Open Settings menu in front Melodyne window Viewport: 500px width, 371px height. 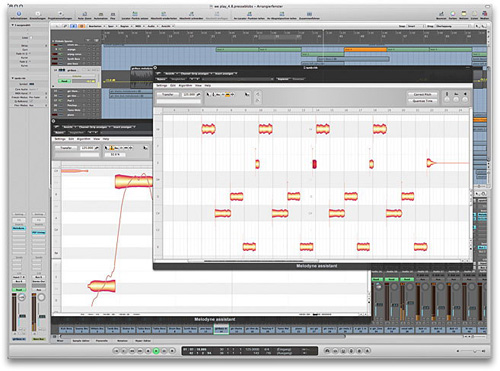162,86
